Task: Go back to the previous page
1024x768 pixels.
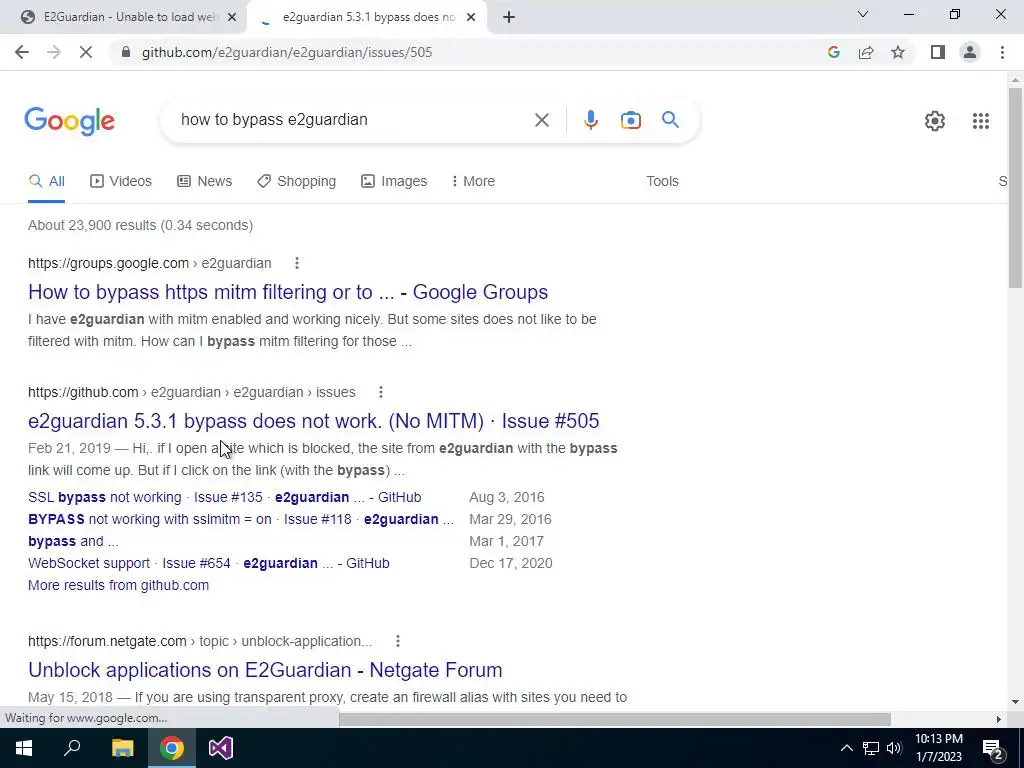Action: [x=22, y=52]
